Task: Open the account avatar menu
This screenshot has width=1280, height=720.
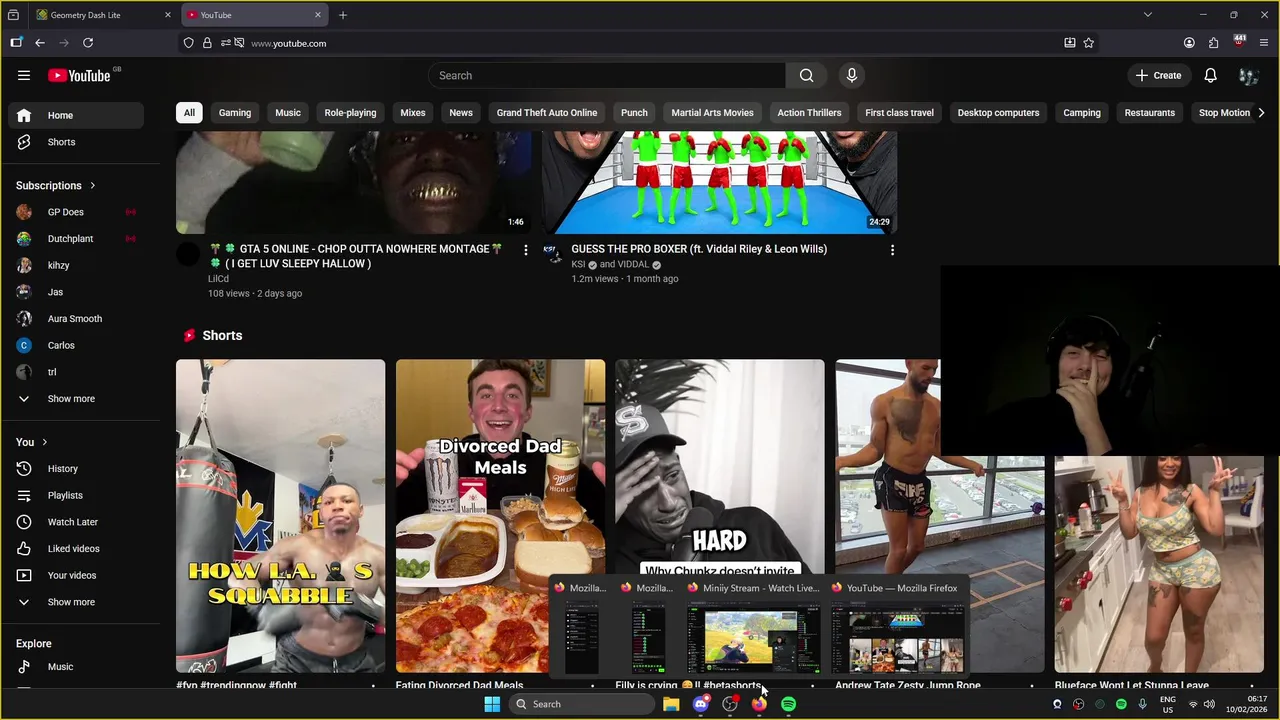Action: 1248,75
